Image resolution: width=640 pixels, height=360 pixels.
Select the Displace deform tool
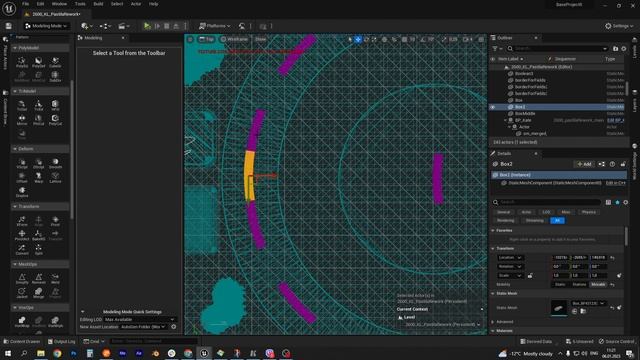point(22,192)
